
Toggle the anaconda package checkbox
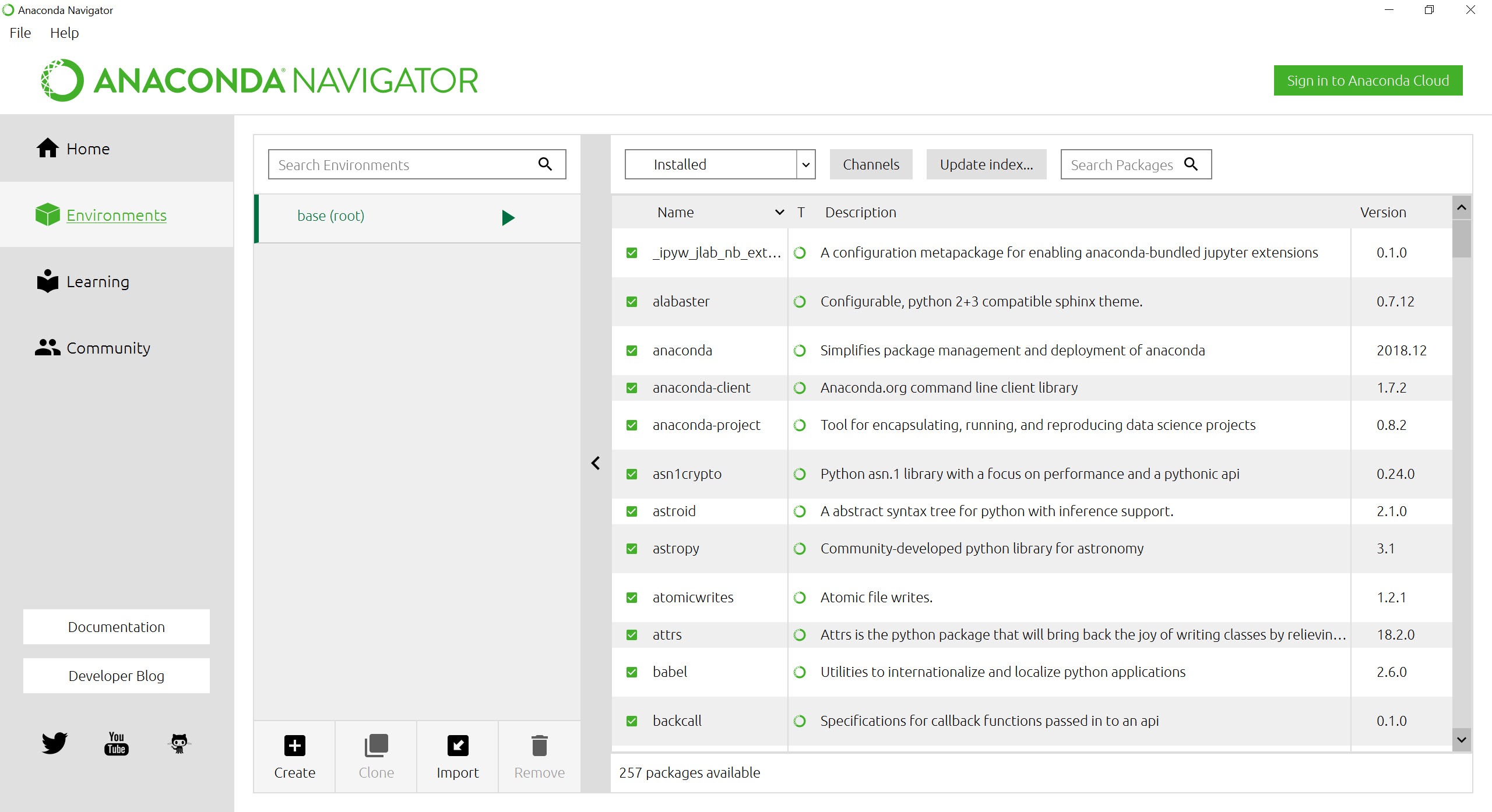632,351
